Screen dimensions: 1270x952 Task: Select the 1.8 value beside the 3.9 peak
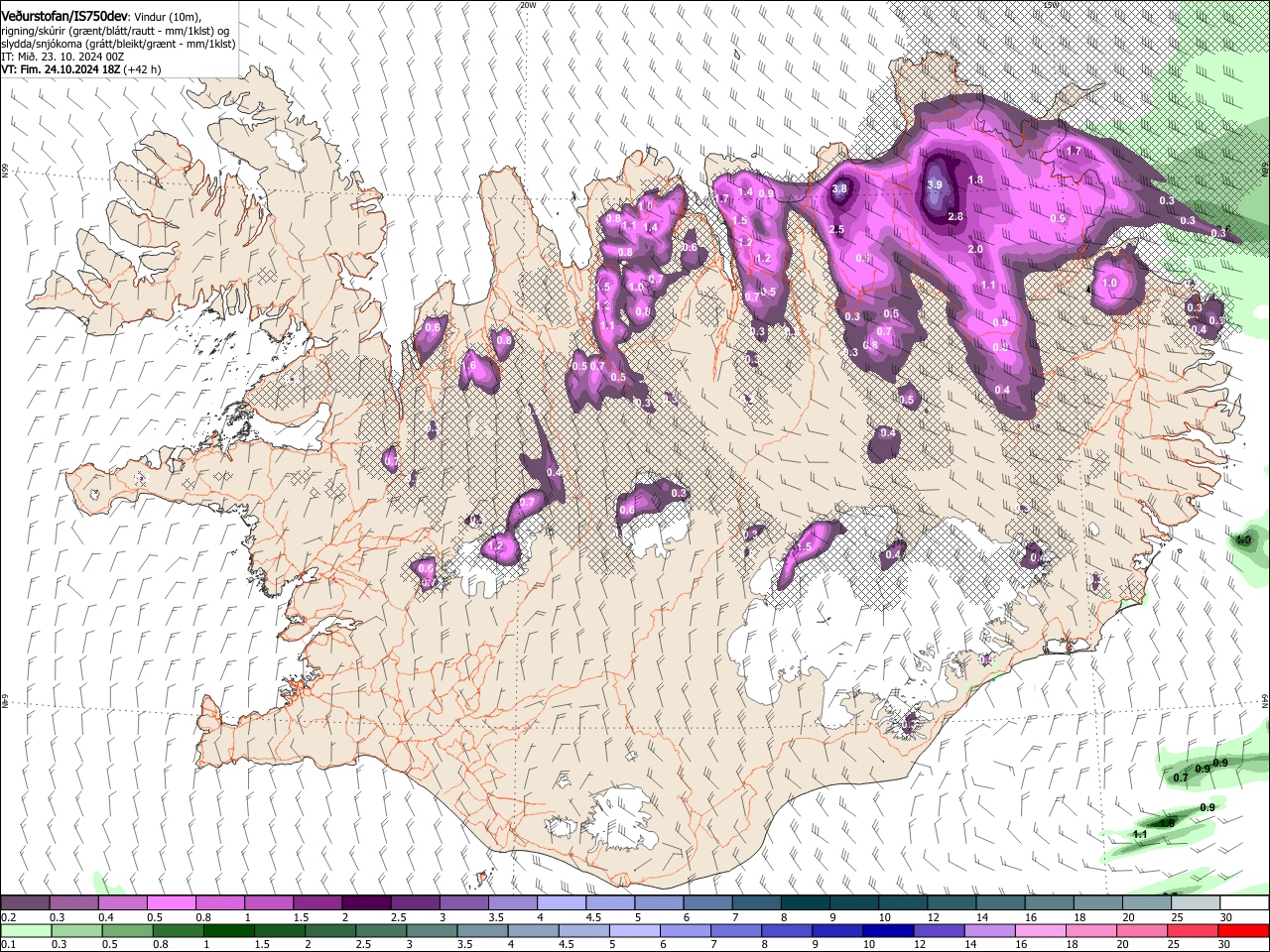pos(975,179)
